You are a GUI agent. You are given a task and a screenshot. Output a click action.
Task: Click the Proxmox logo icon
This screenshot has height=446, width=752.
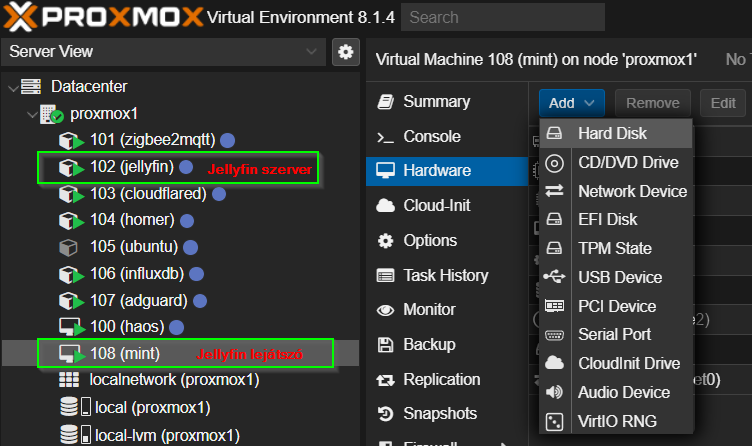pos(20,16)
